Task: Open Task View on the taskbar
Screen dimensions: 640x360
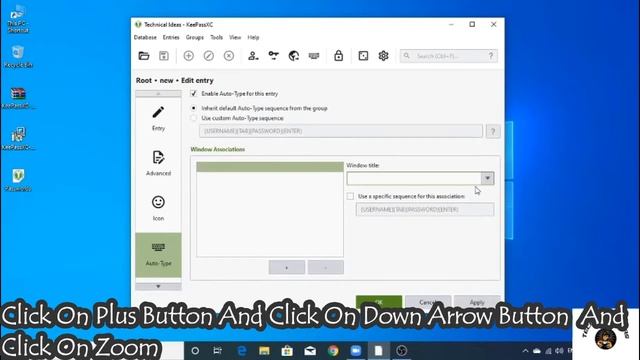Action: click(x=218, y=351)
